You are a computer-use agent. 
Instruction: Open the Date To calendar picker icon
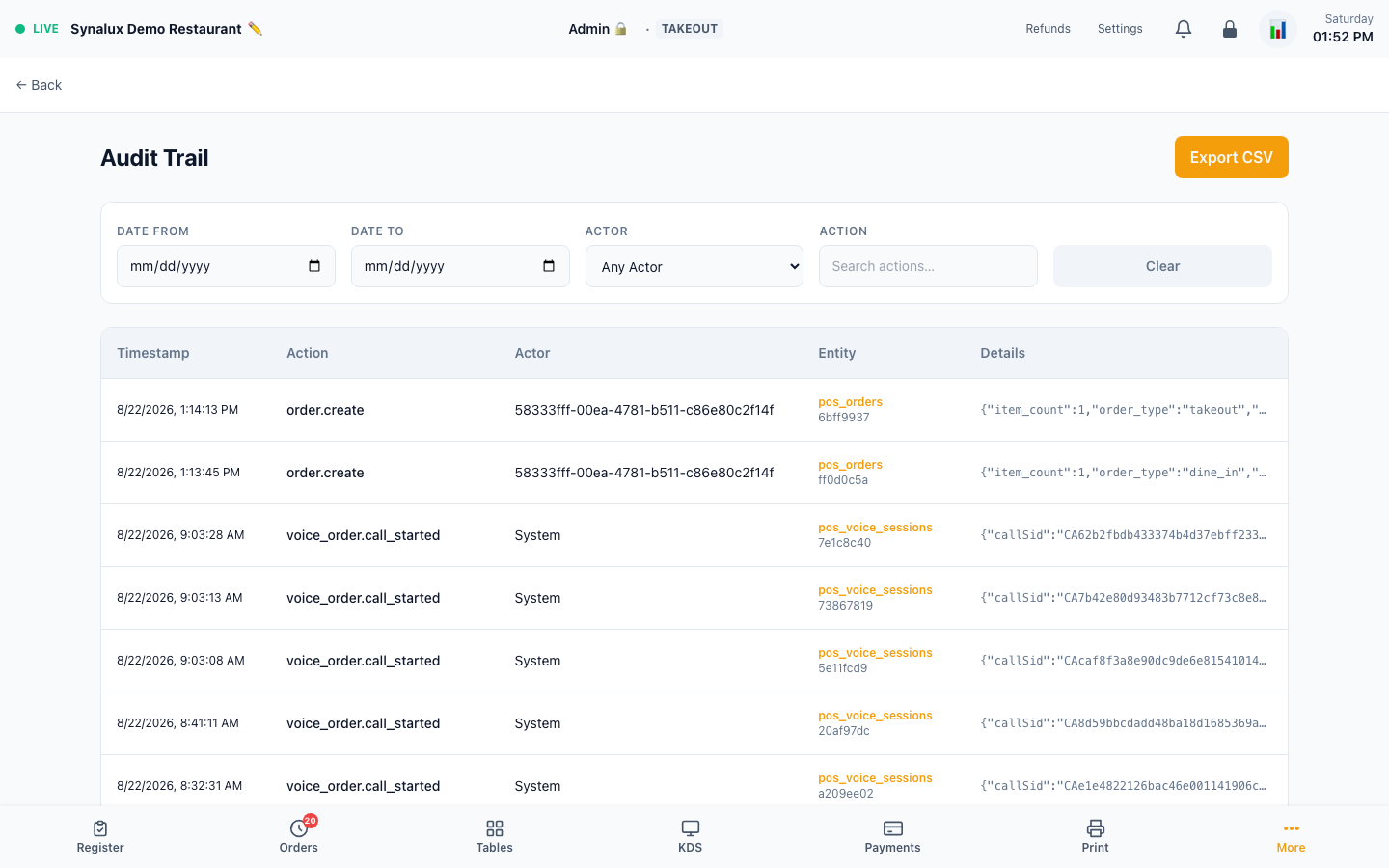pos(549,266)
